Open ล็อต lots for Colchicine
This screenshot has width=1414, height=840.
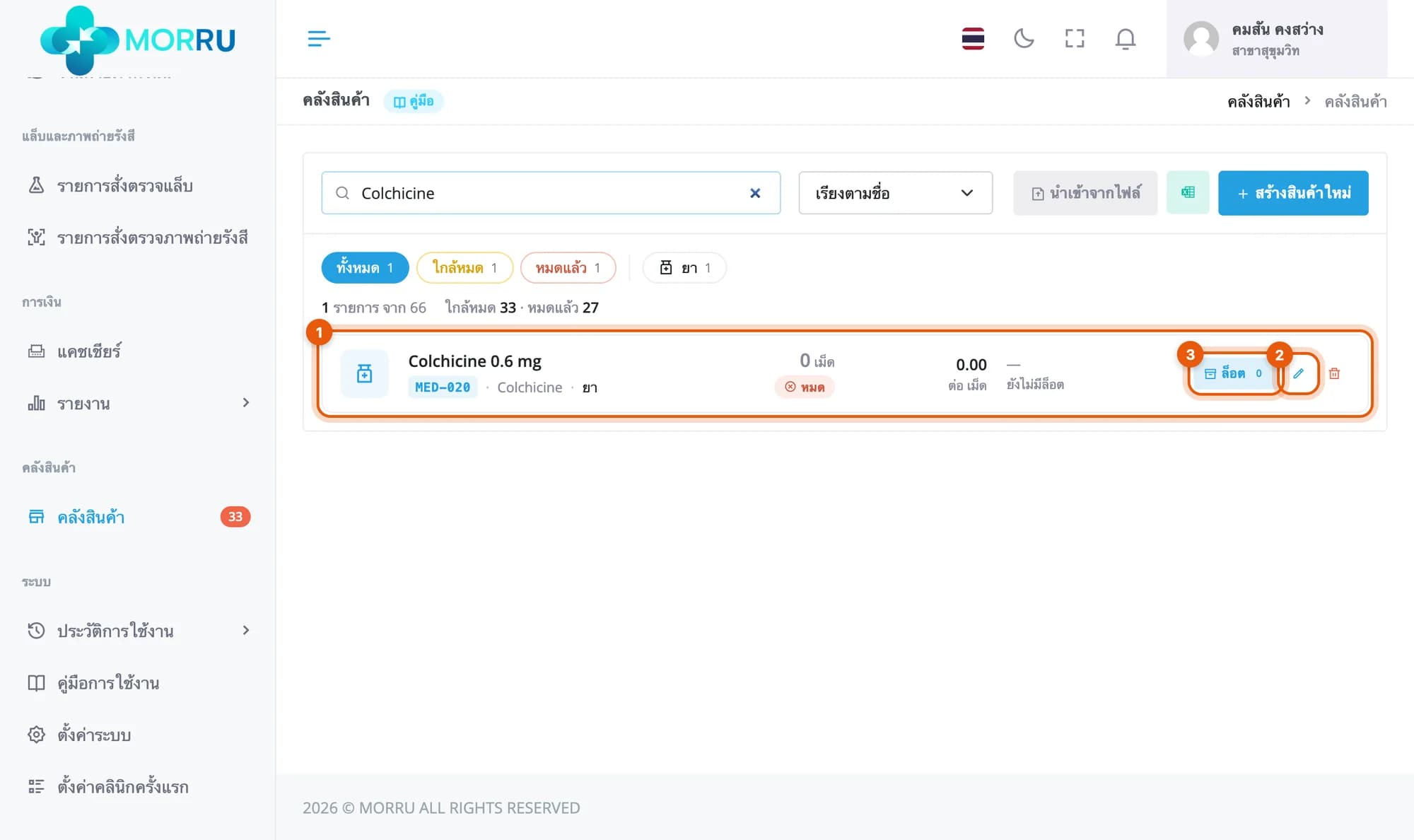(1233, 373)
